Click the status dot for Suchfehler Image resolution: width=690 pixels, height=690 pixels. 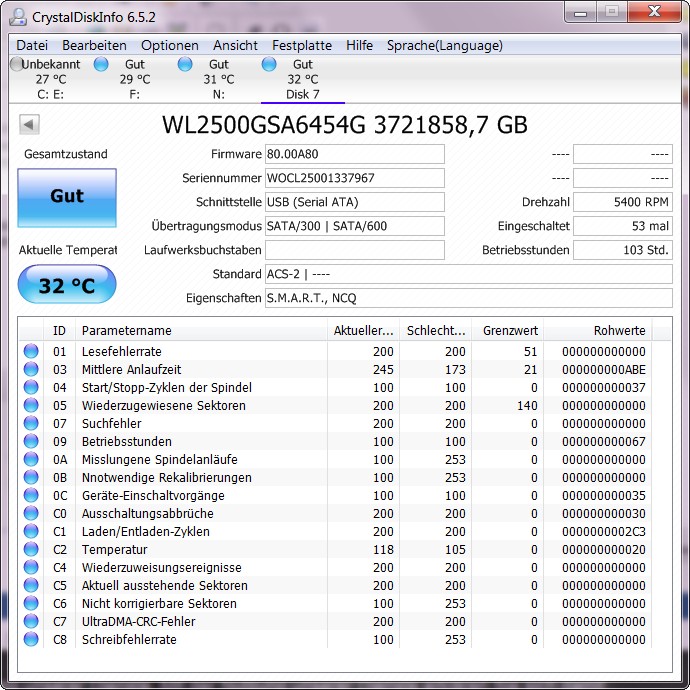[31, 423]
